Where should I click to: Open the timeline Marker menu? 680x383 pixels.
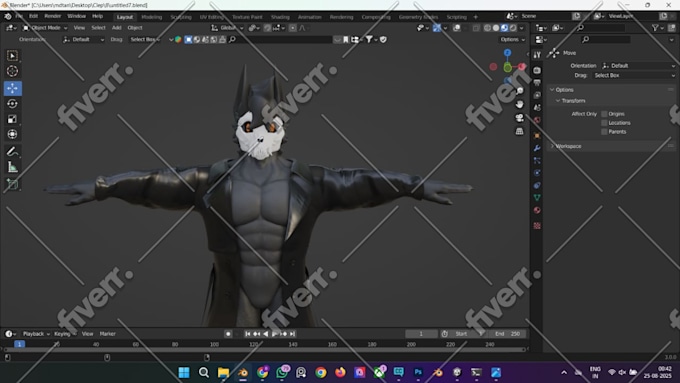(108, 334)
